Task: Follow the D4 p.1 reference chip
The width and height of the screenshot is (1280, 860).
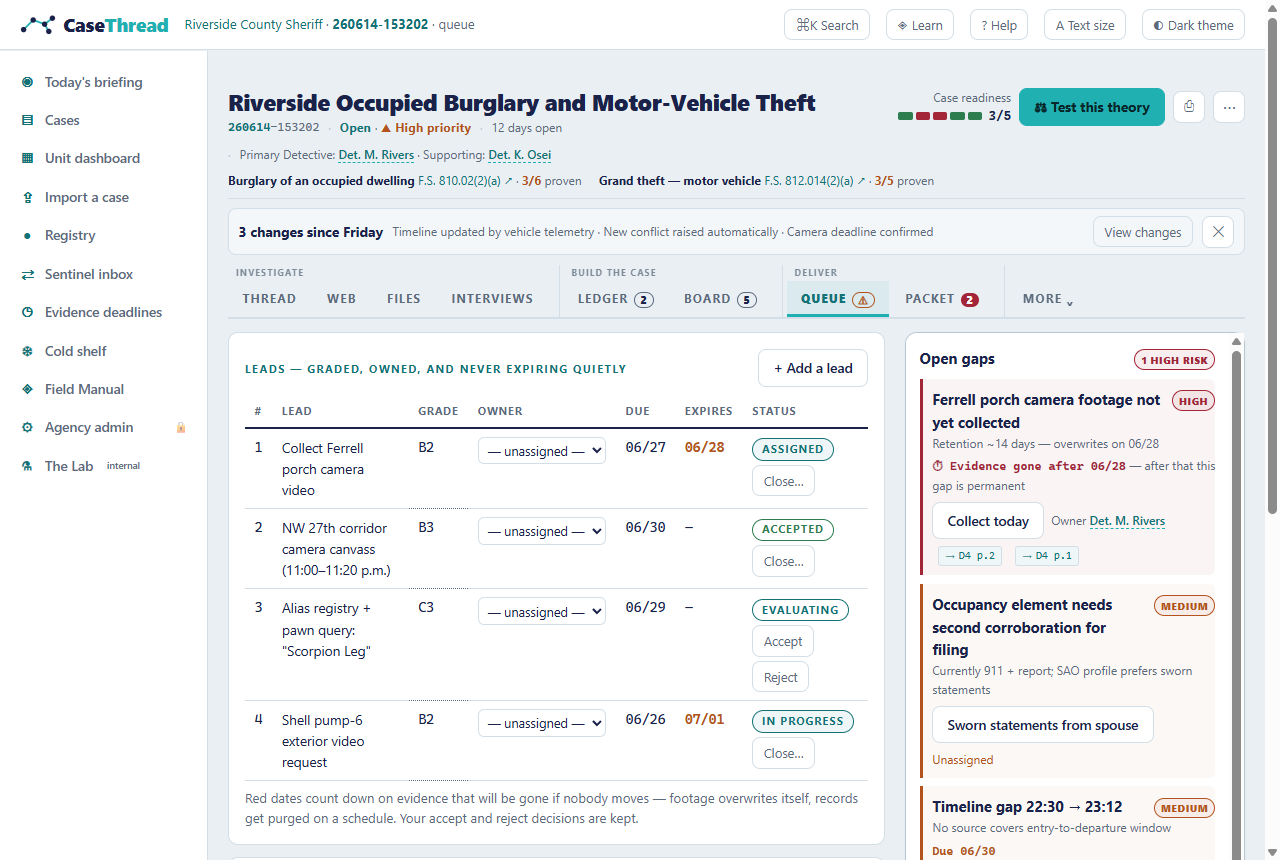Action: tap(1046, 556)
